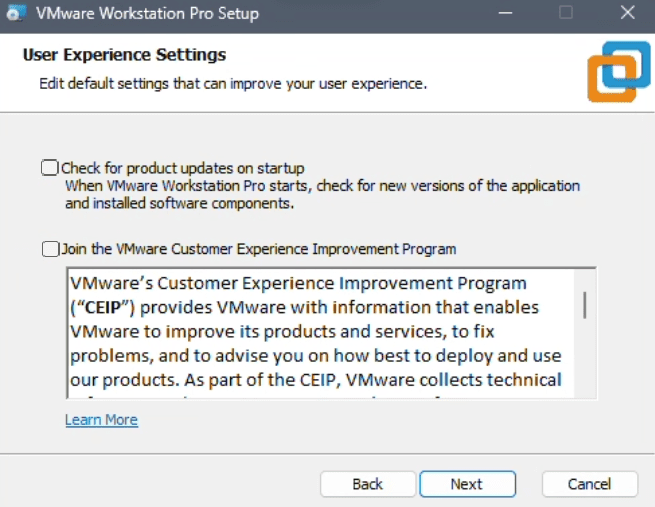Close the VMware Workstation Pro Setup window

[x=627, y=13]
